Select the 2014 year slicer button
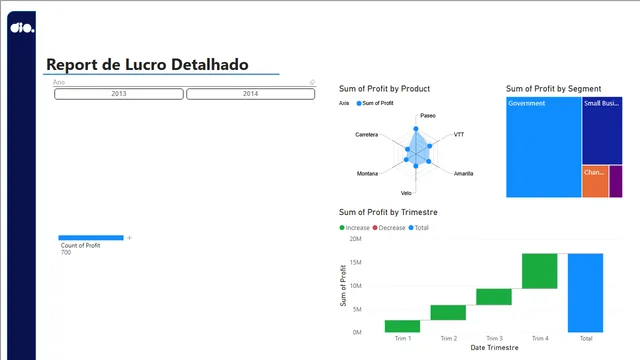Image resolution: width=640 pixels, height=360 pixels. click(x=251, y=94)
